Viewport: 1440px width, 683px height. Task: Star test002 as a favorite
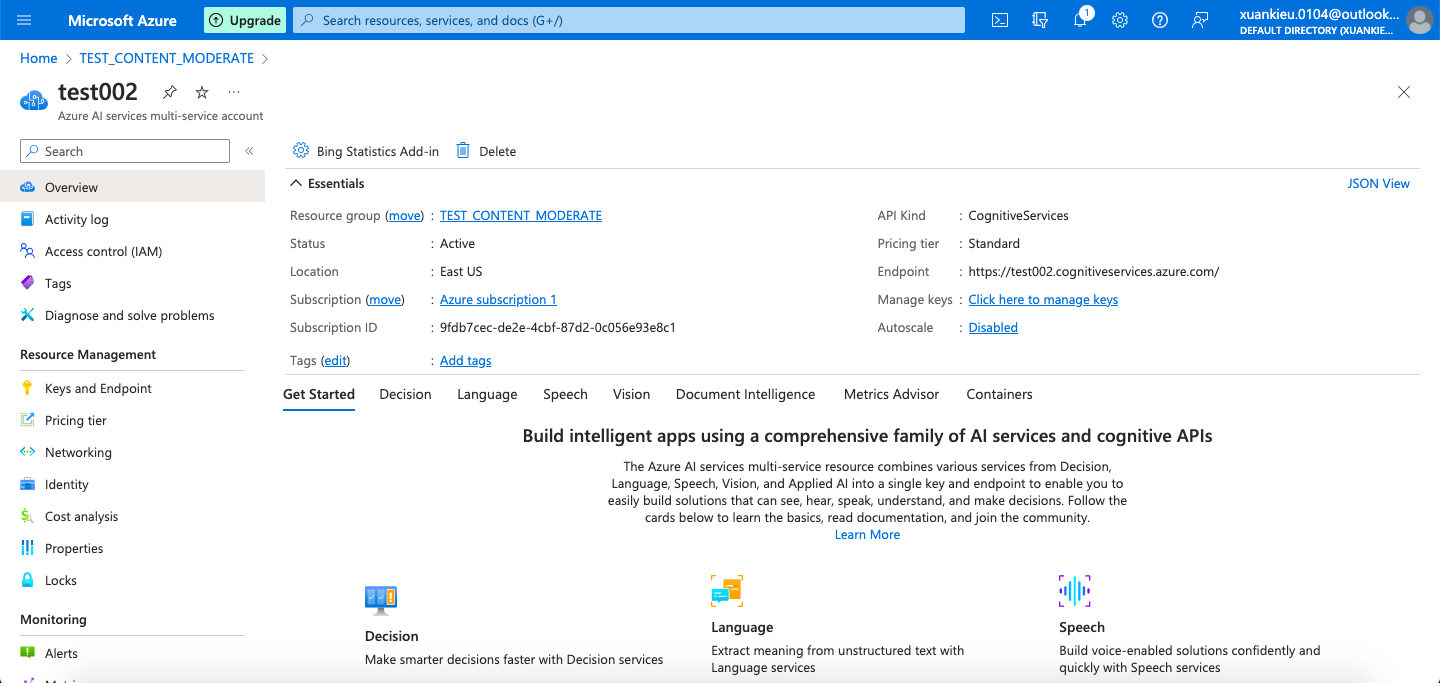[201, 92]
